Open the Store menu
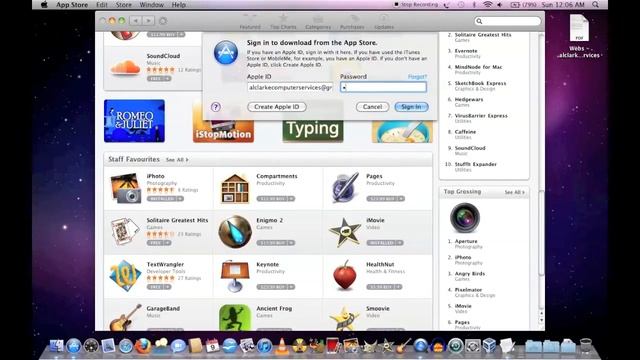Image resolution: width=640 pixels, height=360 pixels. (x=124, y=5)
